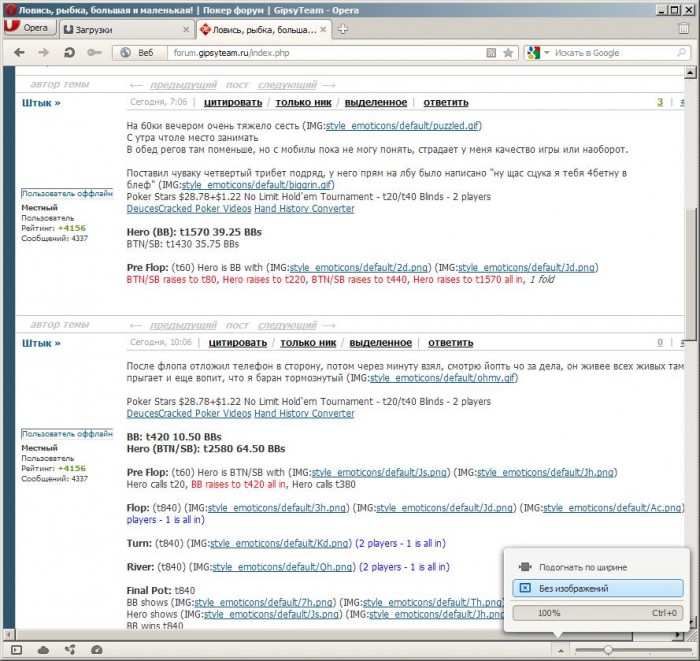Click the search magnifier icon
The height and width of the screenshot is (661, 700).
681,53
